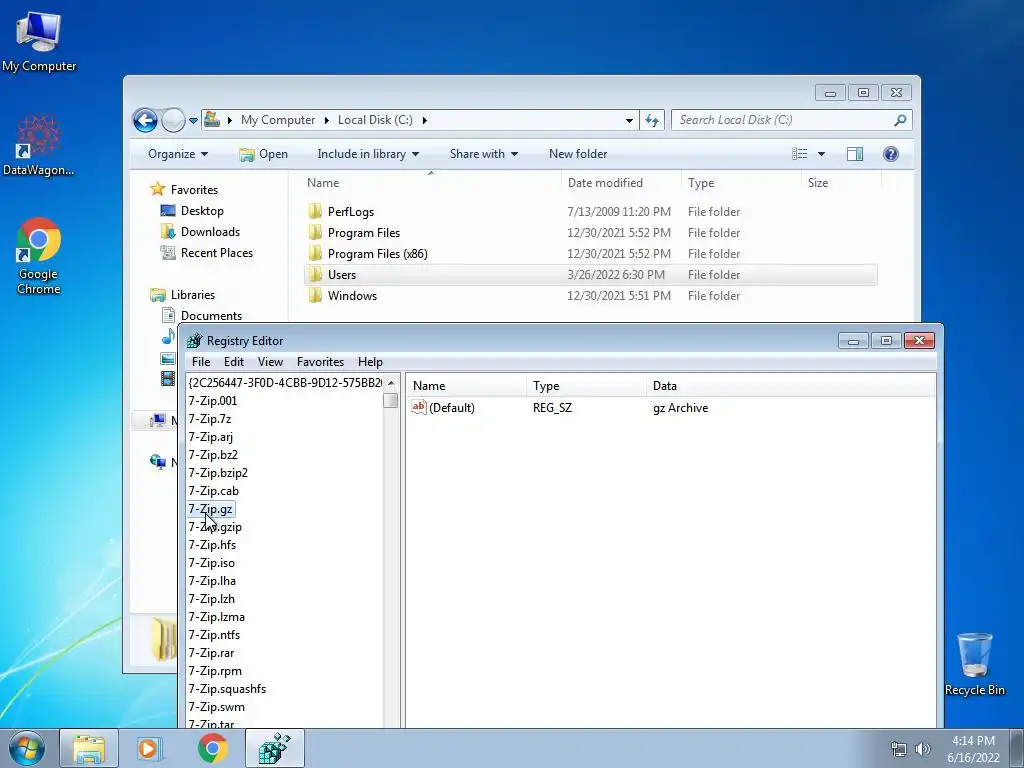The height and width of the screenshot is (768, 1024).
Task: Select the 7-Zip.rar registry key
Action: pyautogui.click(x=212, y=653)
